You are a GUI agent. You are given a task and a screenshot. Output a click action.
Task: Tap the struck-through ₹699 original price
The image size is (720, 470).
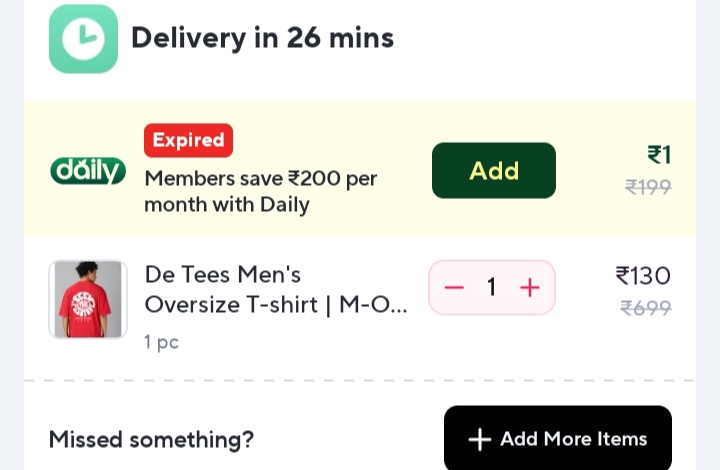pos(646,308)
